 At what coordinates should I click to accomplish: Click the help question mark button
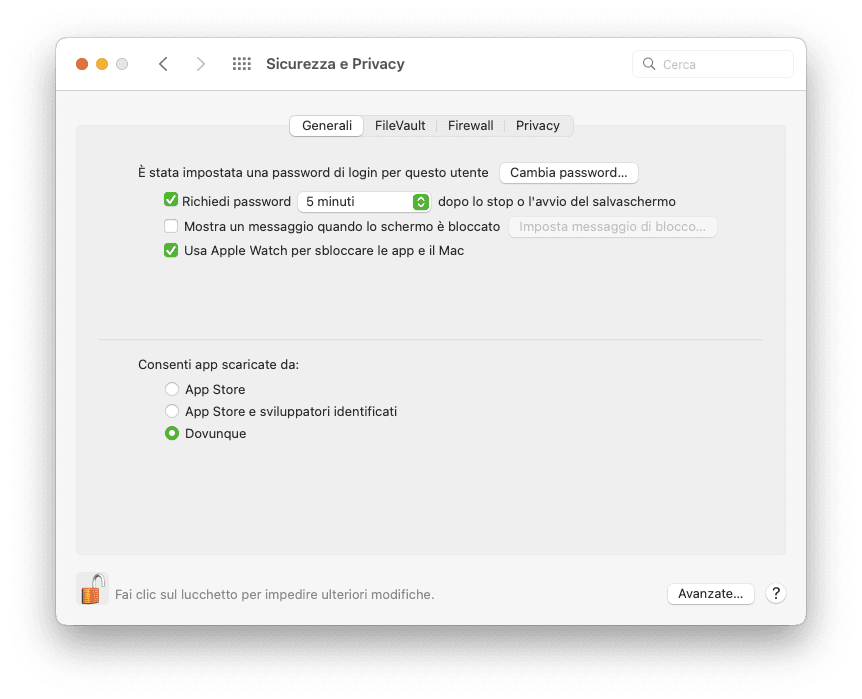776,593
